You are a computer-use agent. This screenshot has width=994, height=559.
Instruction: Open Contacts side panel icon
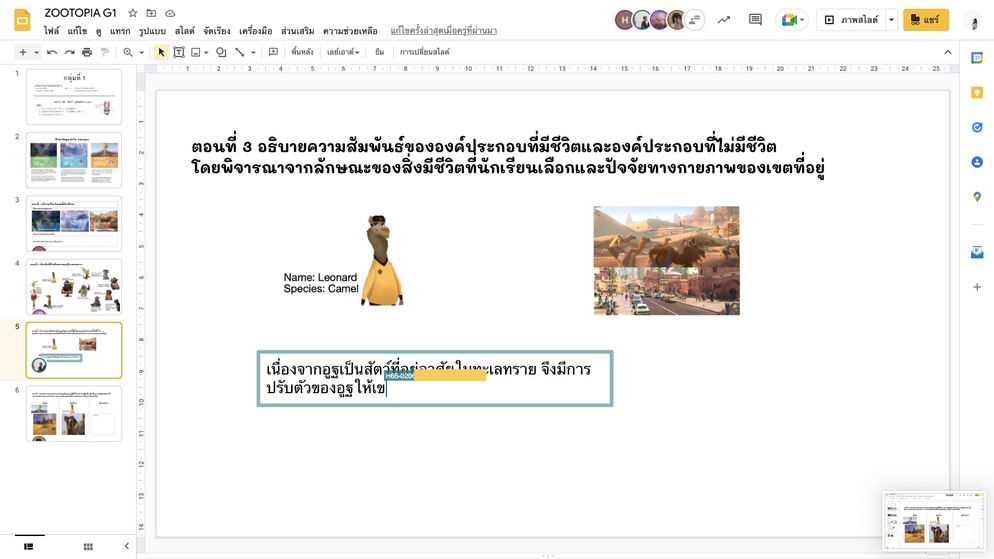(977, 162)
